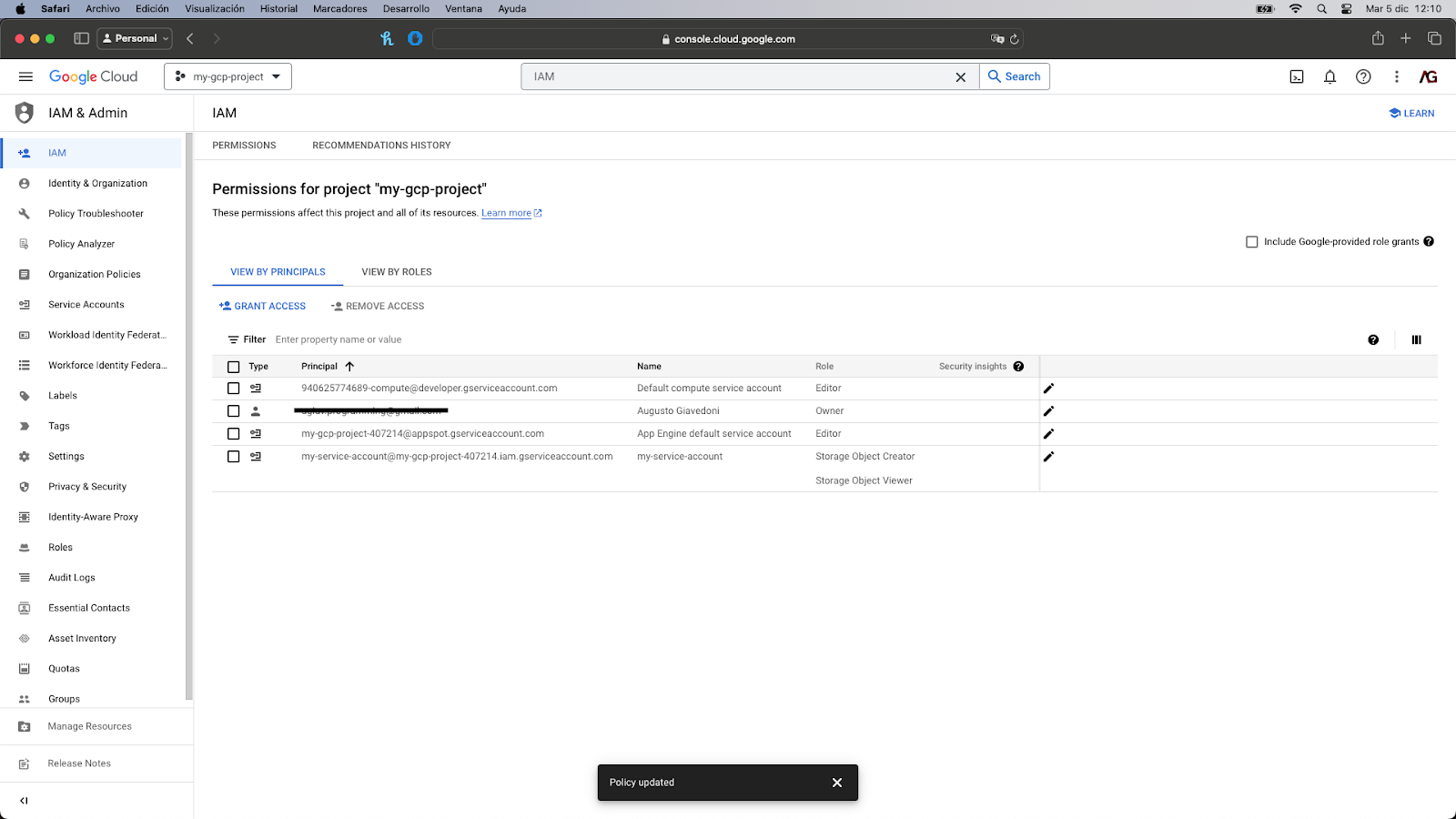Screen dimensions: 1456x819
Task: Collapse the left navigation panel
Action: 24,801
